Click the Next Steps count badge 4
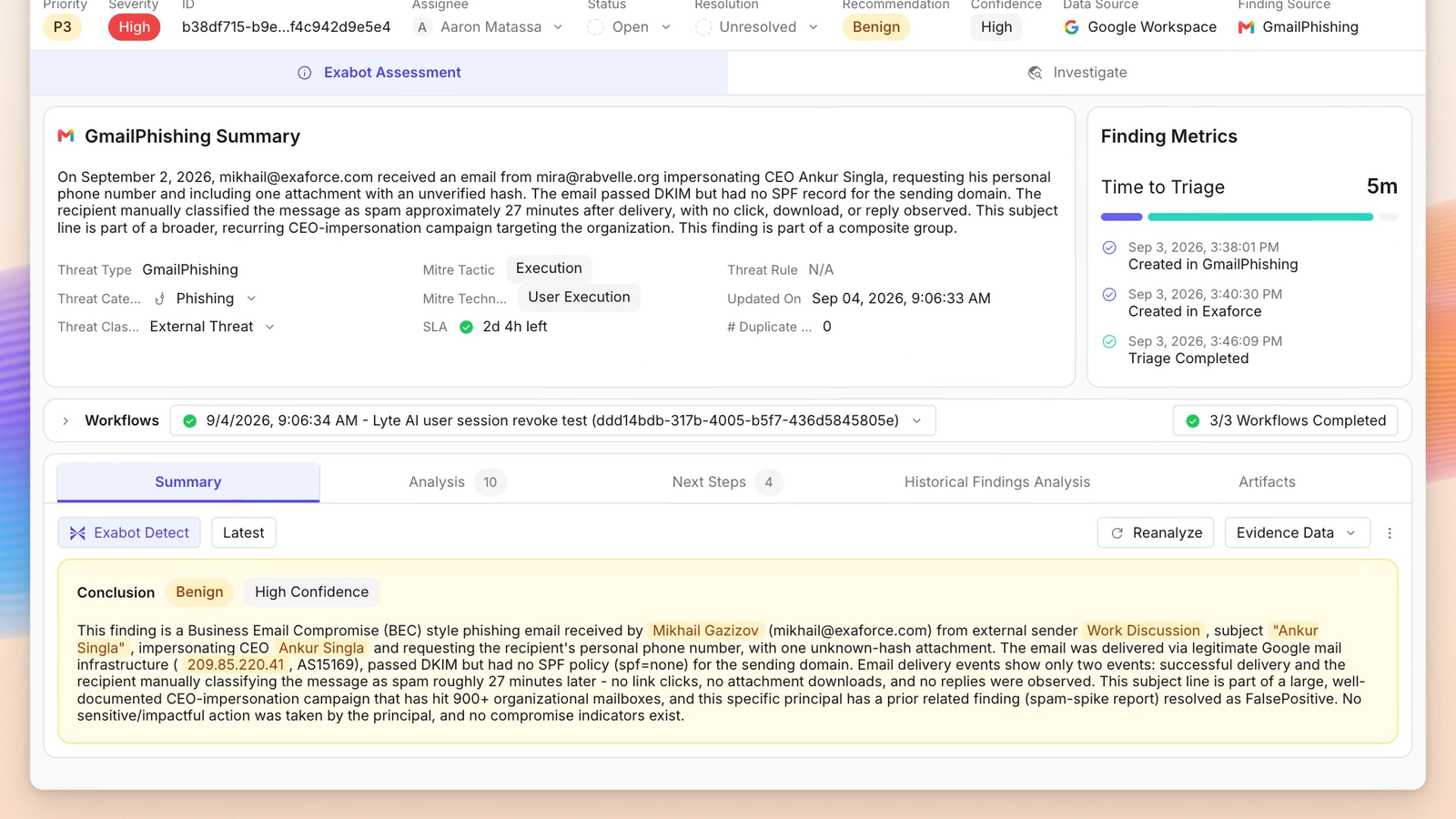 769,482
